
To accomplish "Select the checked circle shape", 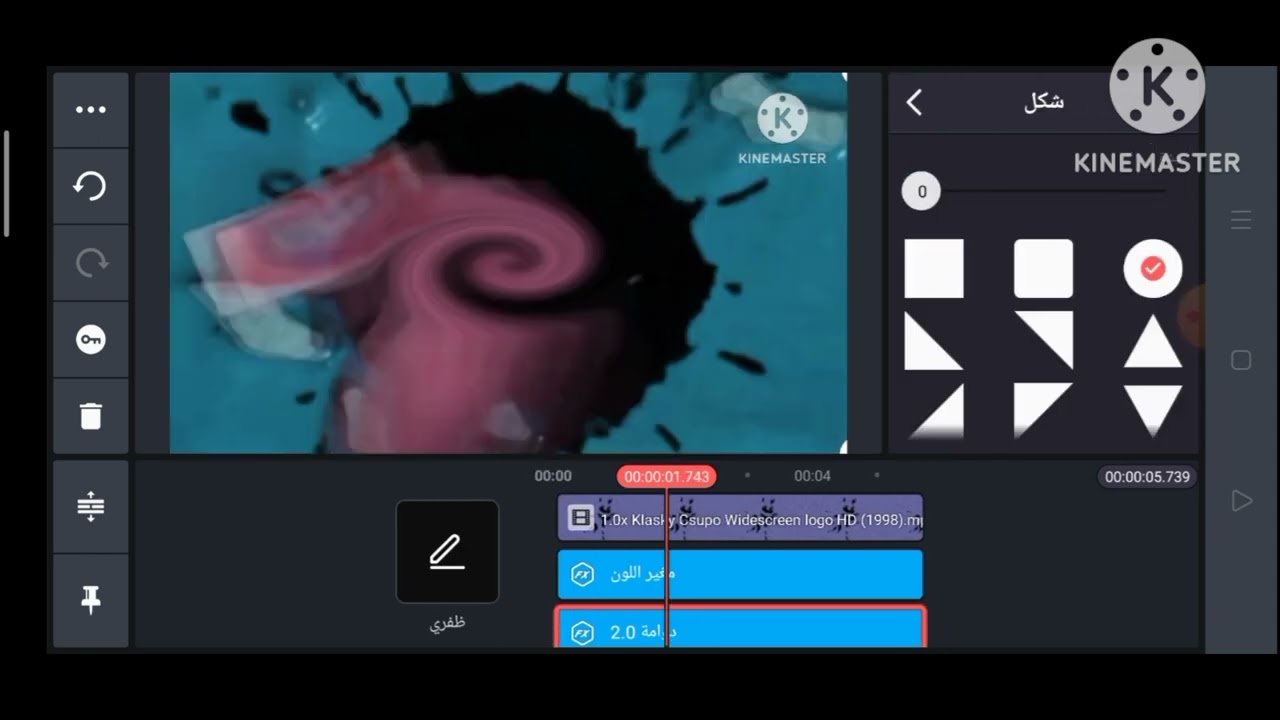I will 1153,268.
